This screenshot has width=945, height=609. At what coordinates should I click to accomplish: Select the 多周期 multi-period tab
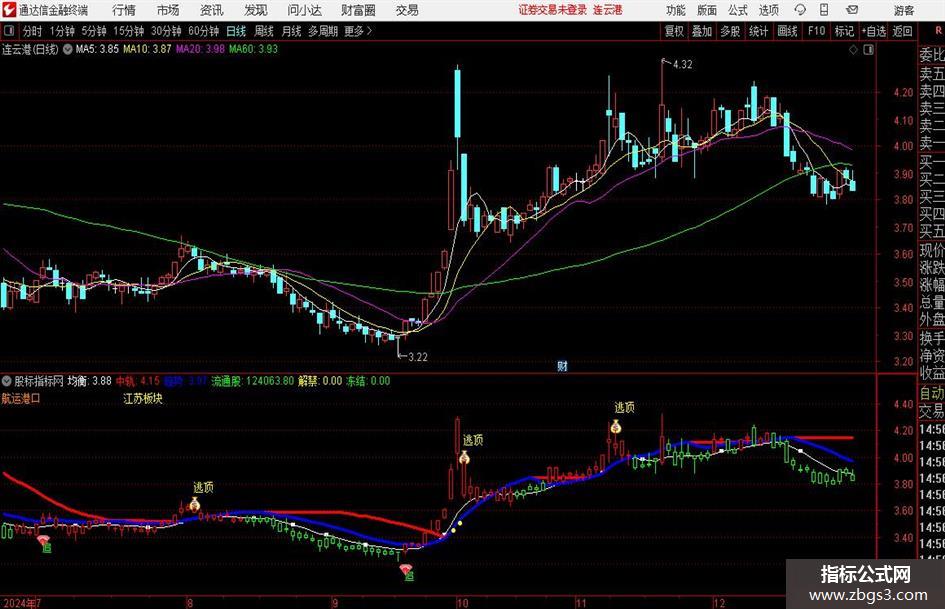[x=323, y=31]
